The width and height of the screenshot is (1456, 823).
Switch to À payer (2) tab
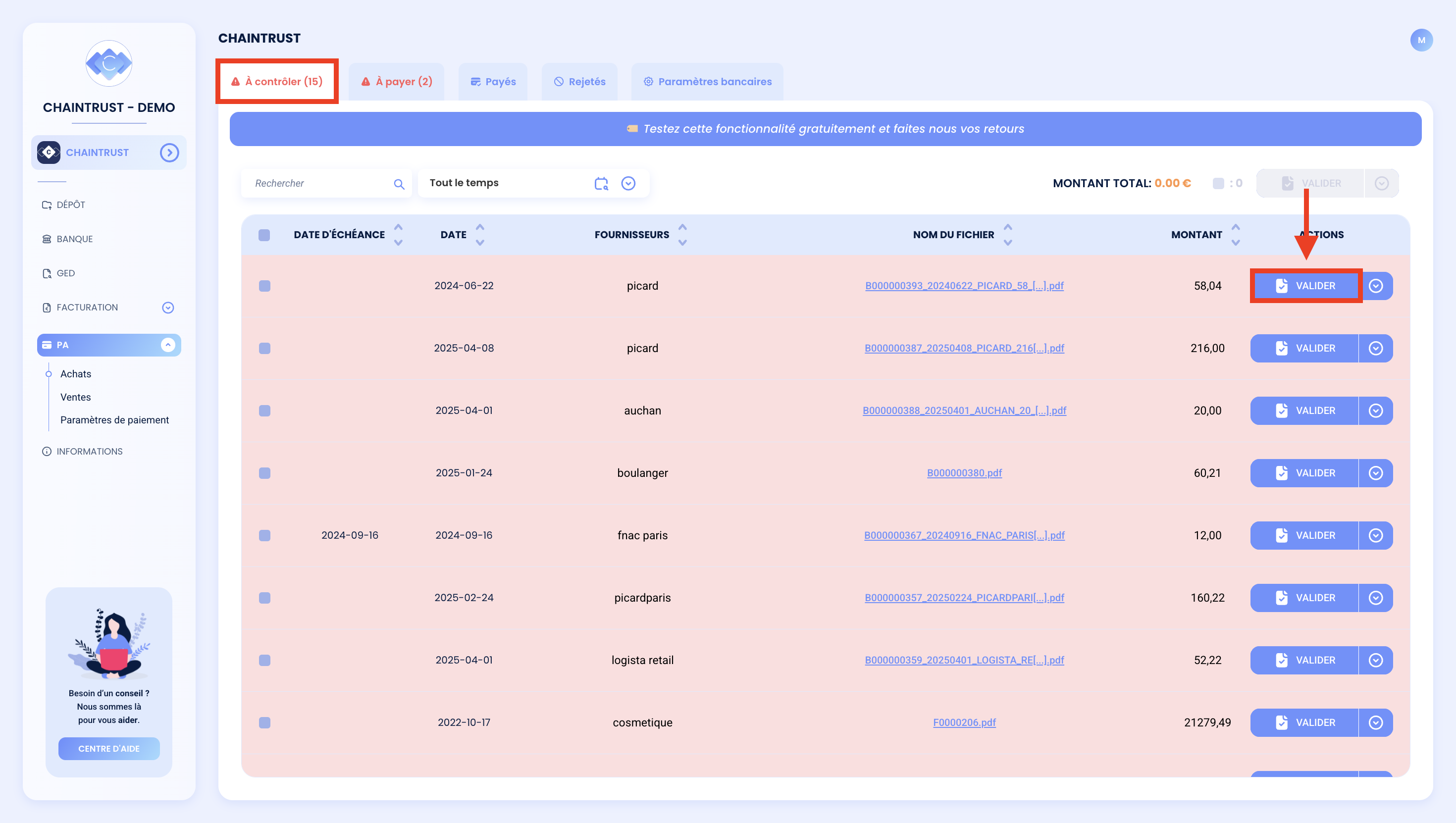click(x=396, y=81)
